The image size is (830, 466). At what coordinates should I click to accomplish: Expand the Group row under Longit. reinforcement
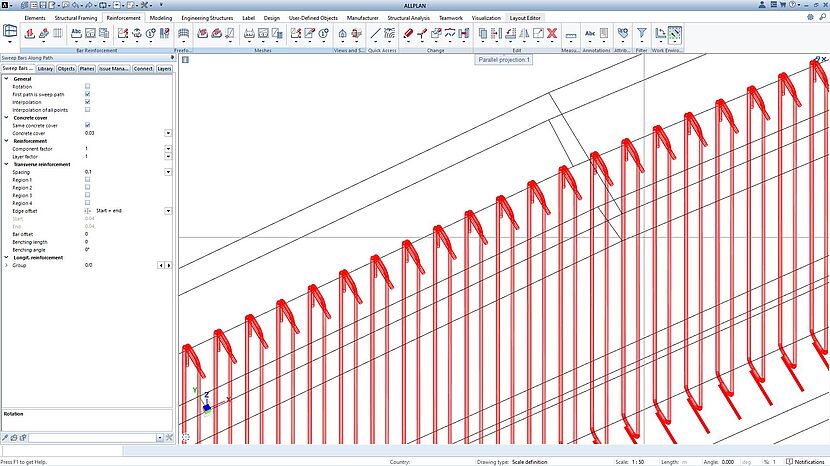pyautogui.click(x=6, y=265)
